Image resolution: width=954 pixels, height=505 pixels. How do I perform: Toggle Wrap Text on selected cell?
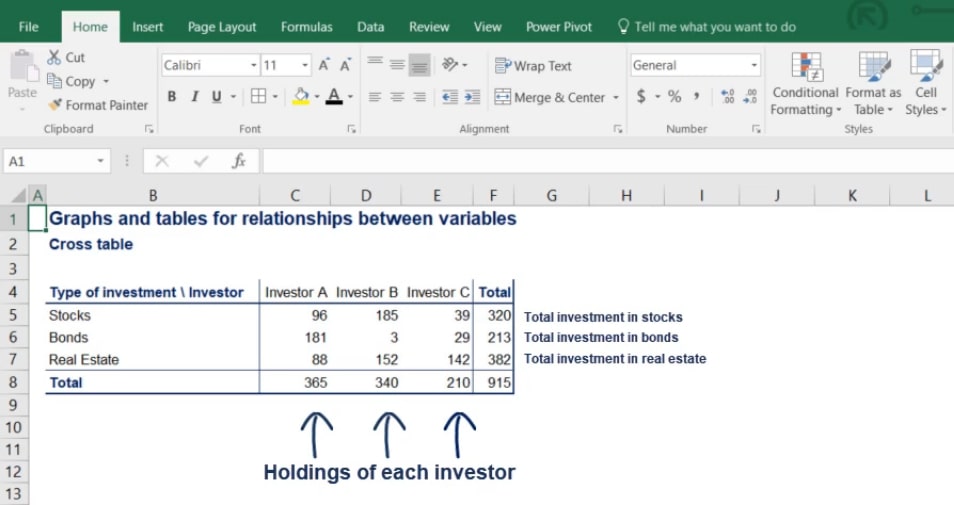(533, 66)
